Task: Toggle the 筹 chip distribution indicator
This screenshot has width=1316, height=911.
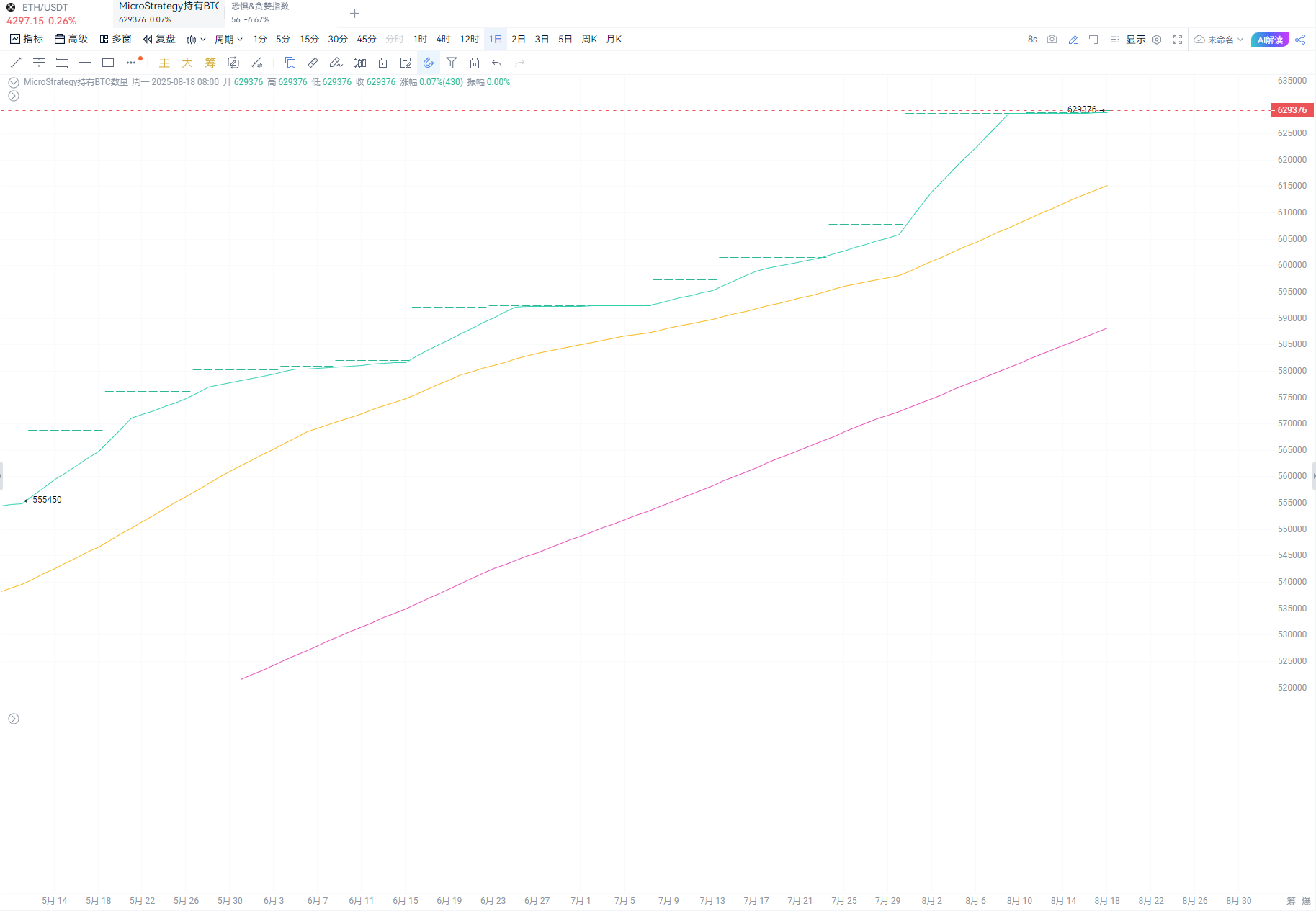Action: [x=210, y=63]
